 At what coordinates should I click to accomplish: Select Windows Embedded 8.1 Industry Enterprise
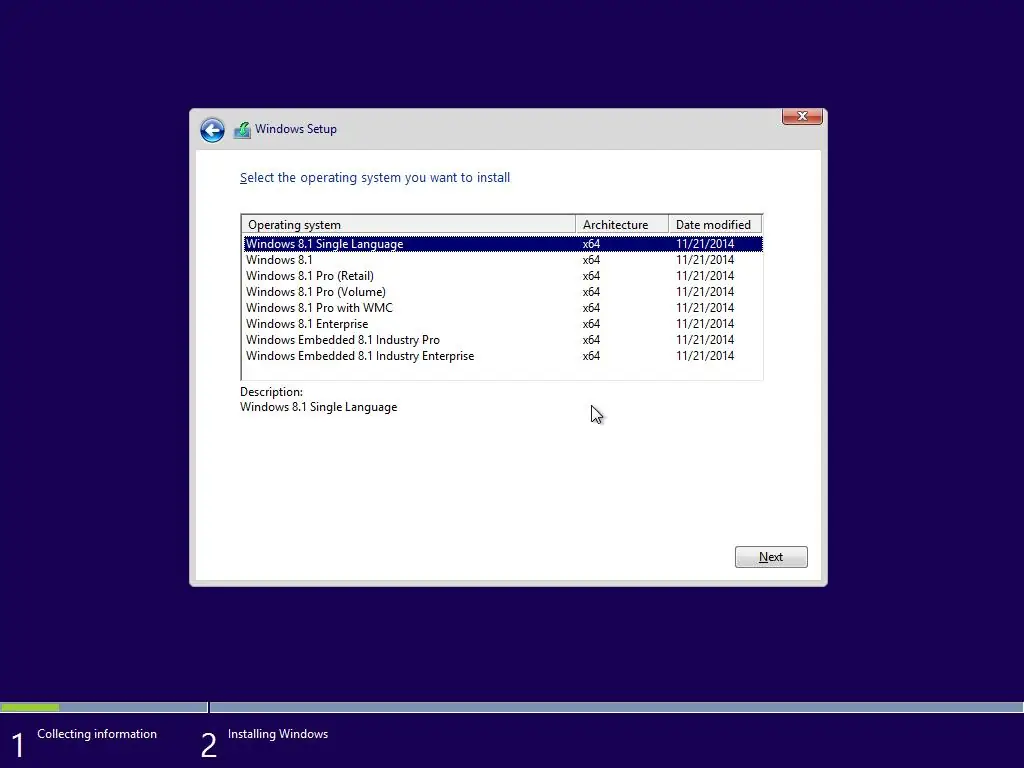[360, 355]
